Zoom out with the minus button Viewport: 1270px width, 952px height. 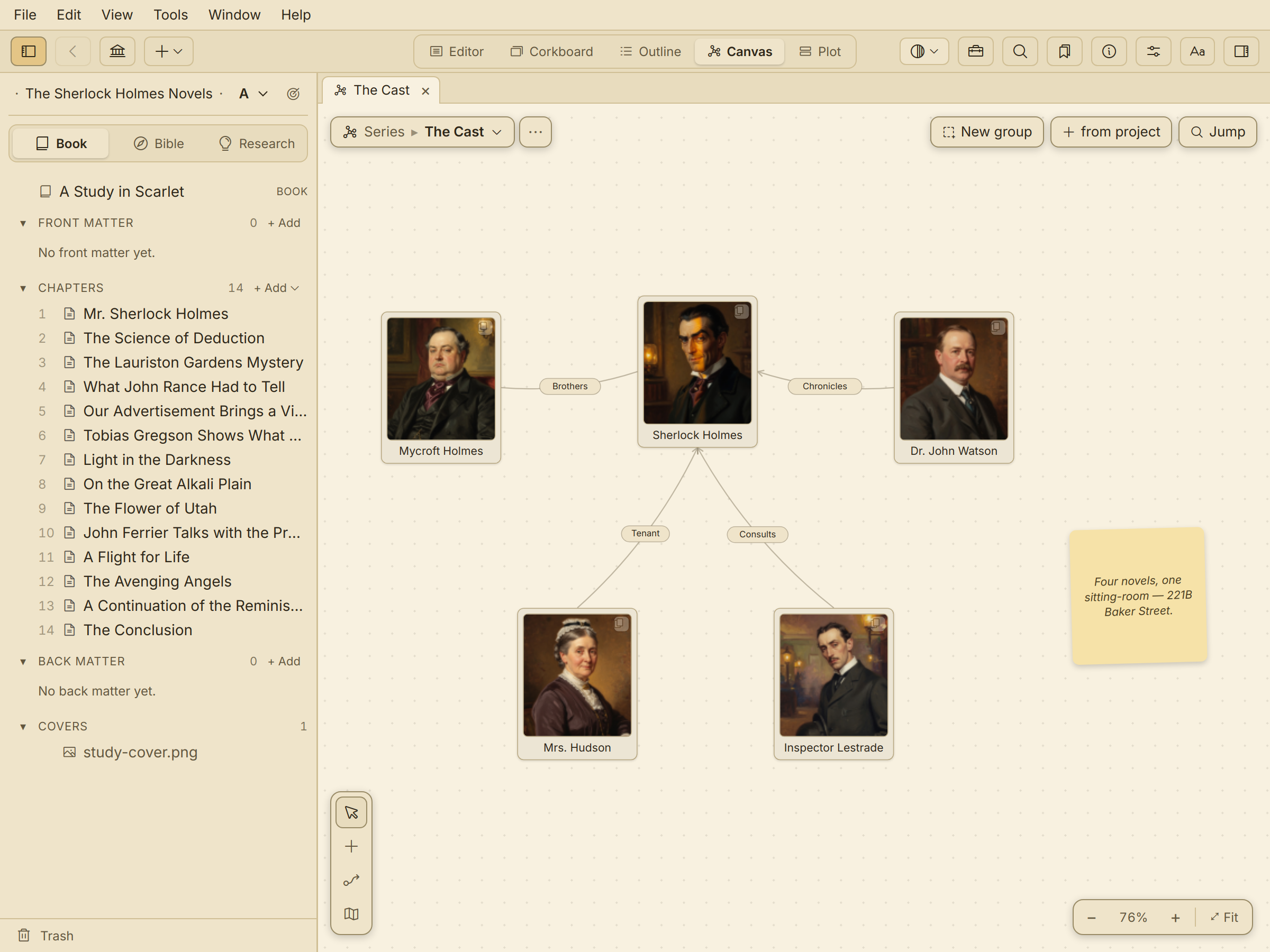[x=1092, y=918]
